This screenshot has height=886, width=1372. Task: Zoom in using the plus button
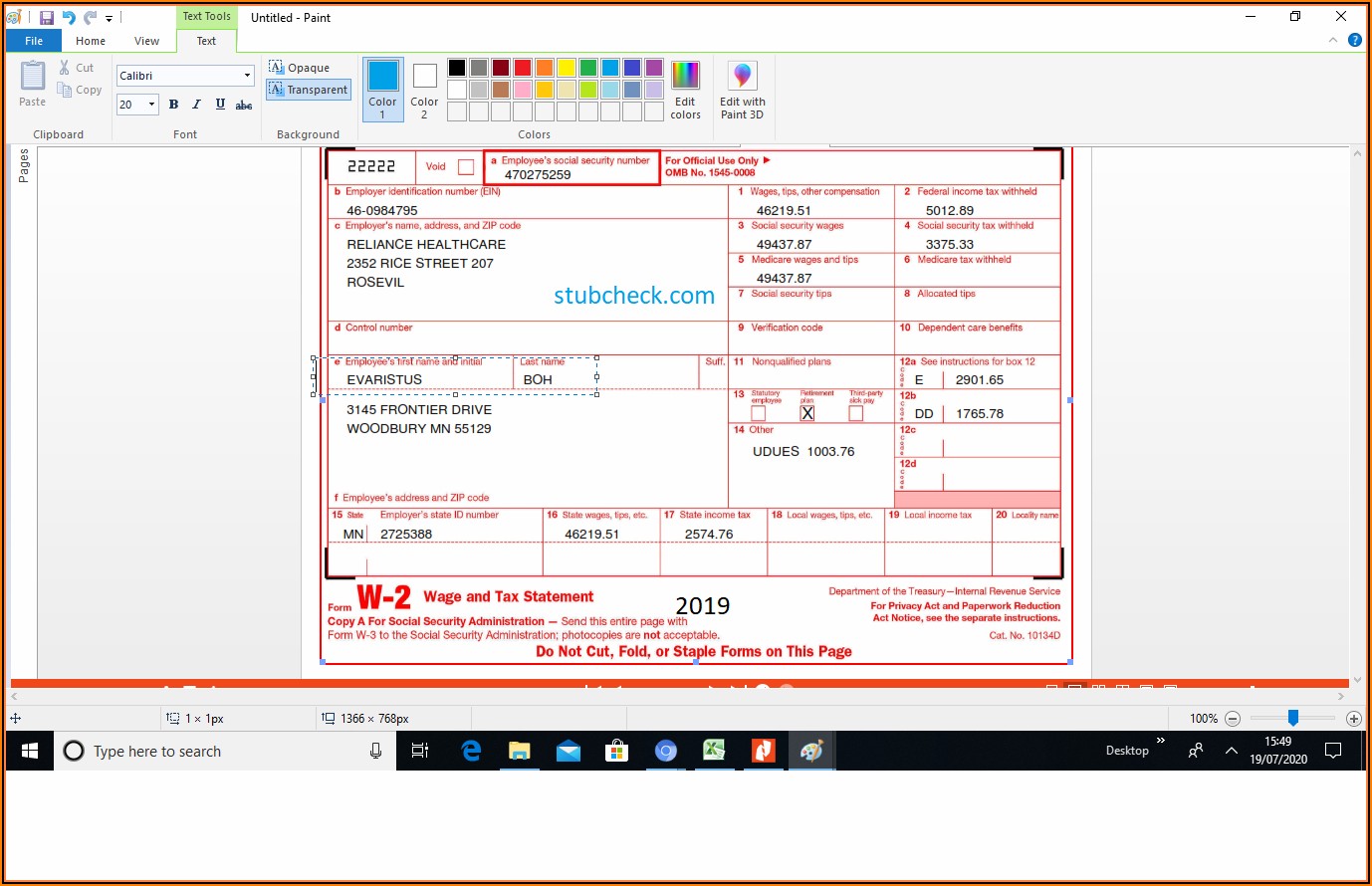point(1353,719)
